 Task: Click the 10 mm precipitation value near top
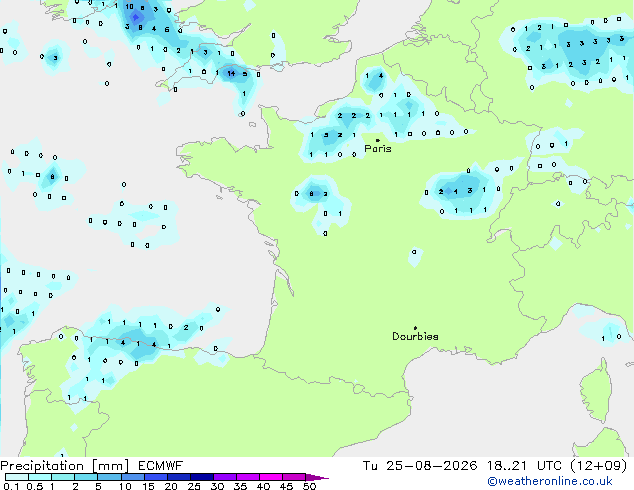[x=129, y=6]
